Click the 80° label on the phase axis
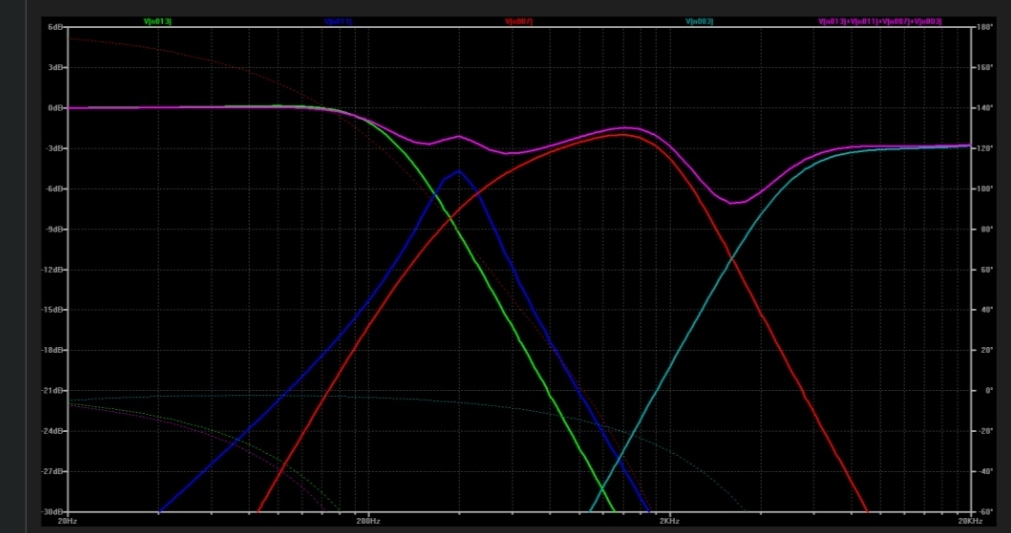Screen dimensions: 1011x533 [983, 229]
